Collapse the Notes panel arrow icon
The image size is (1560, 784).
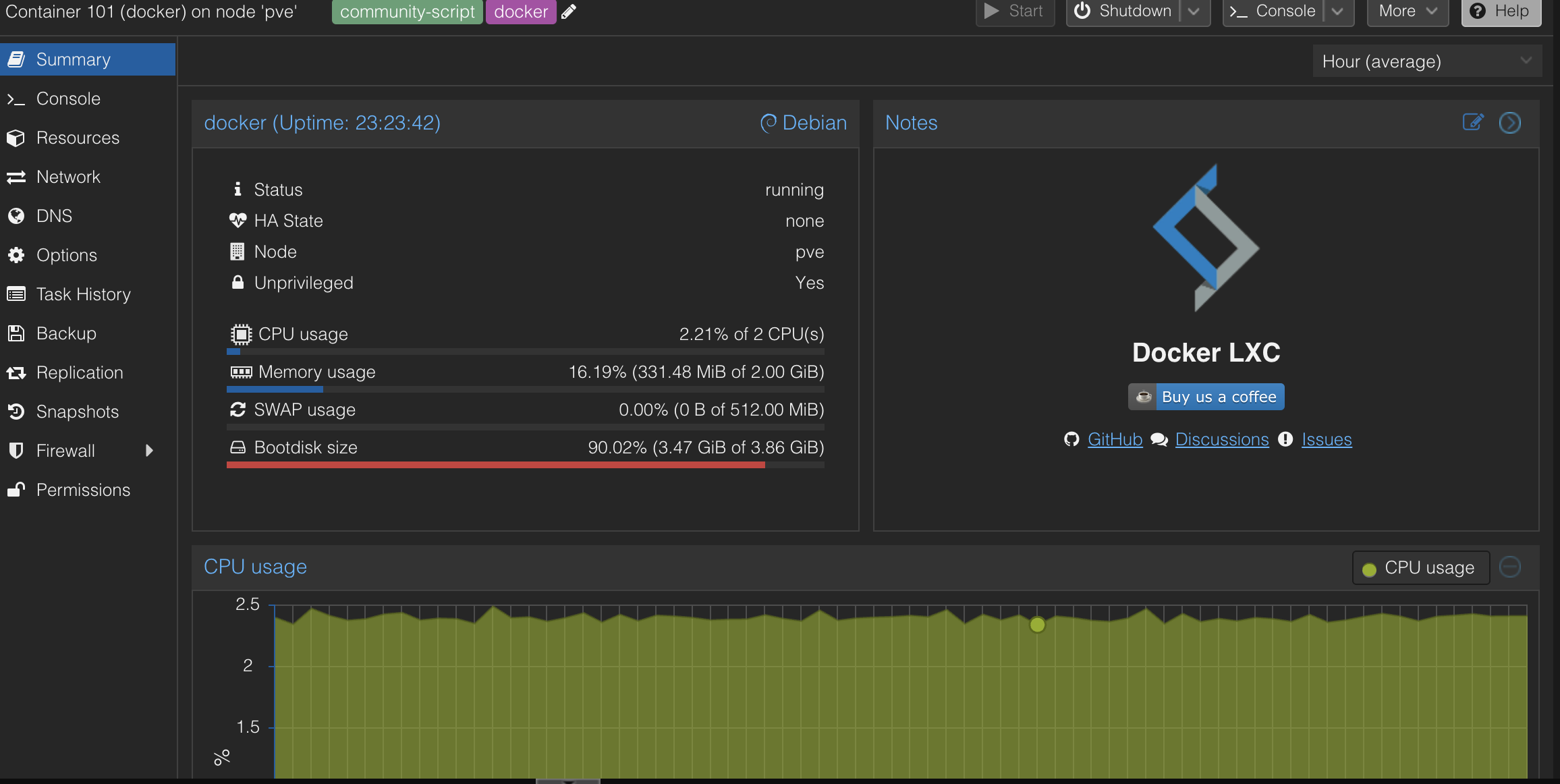click(1510, 123)
